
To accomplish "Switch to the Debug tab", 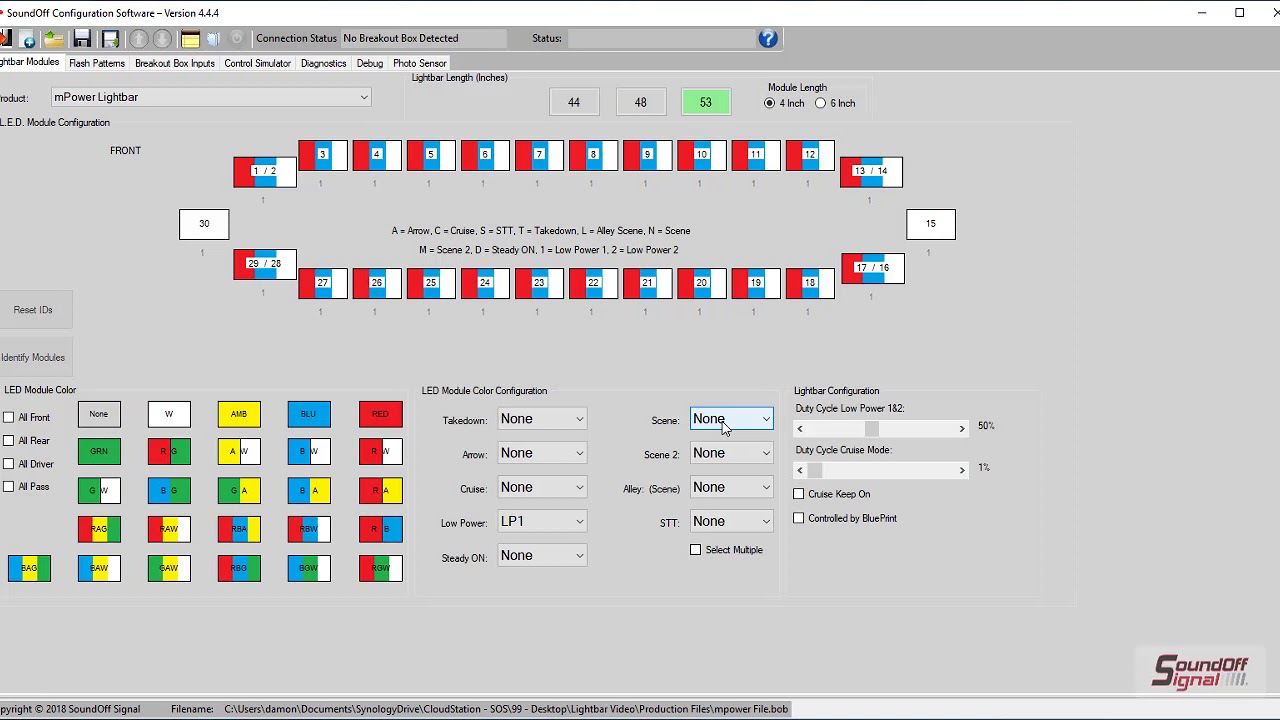I will 370,63.
